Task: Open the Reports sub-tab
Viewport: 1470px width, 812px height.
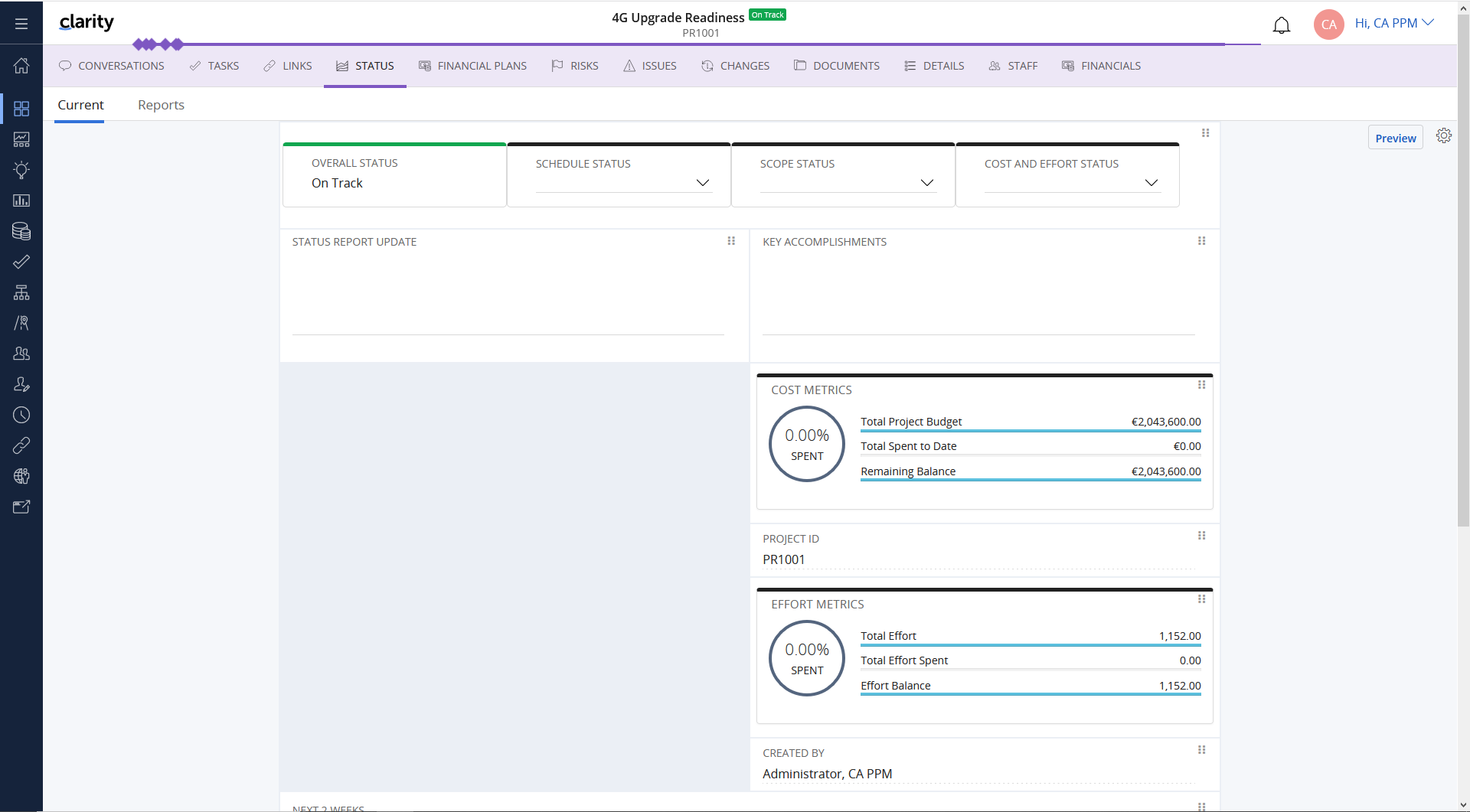Action: pos(161,105)
